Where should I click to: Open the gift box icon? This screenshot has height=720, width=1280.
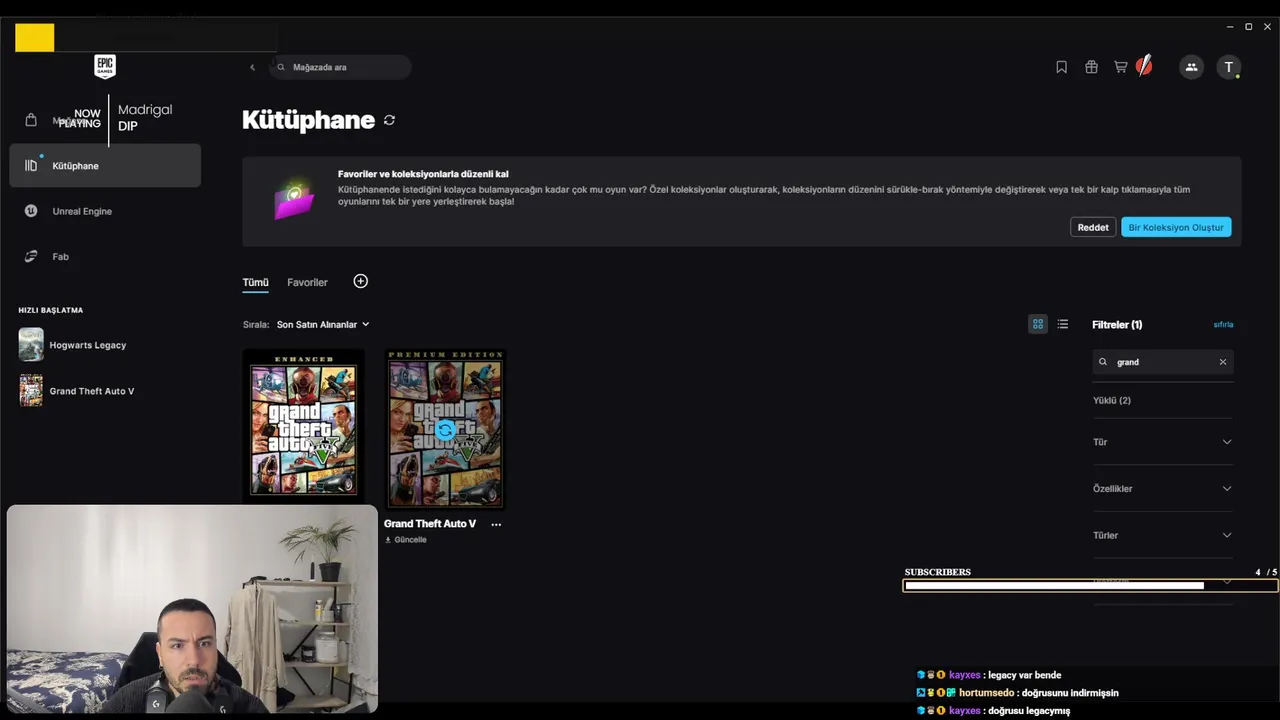pyautogui.click(x=1091, y=67)
